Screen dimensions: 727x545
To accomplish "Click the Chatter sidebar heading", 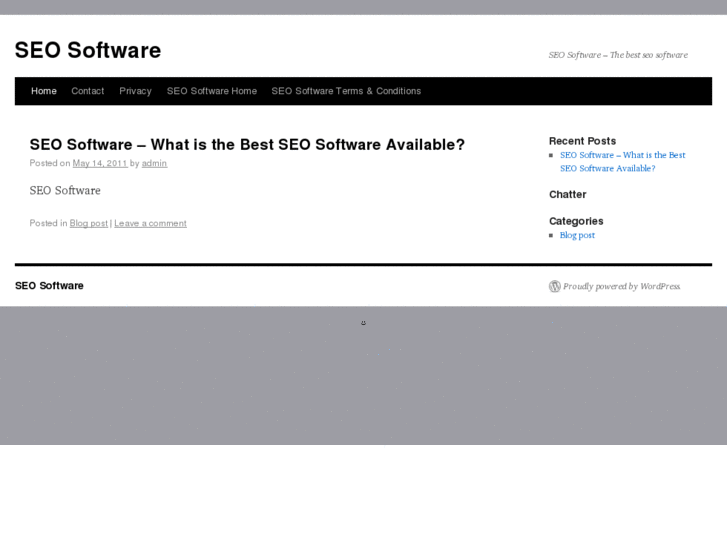I will pyautogui.click(x=568, y=194).
